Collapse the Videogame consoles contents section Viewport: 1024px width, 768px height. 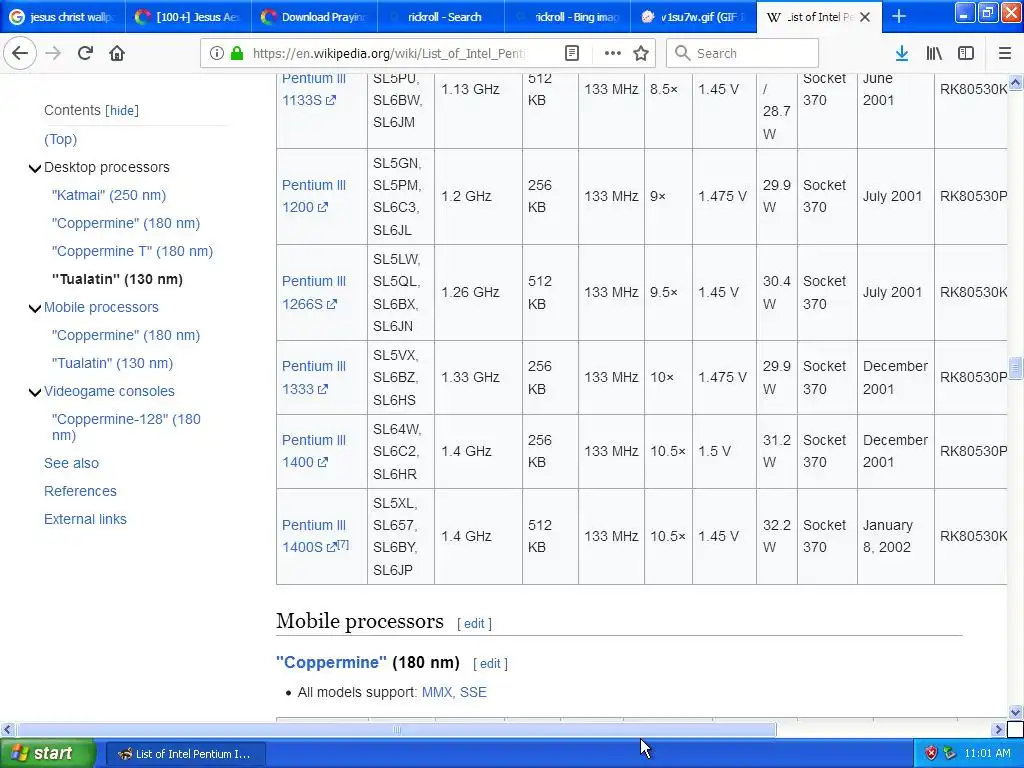coord(35,392)
